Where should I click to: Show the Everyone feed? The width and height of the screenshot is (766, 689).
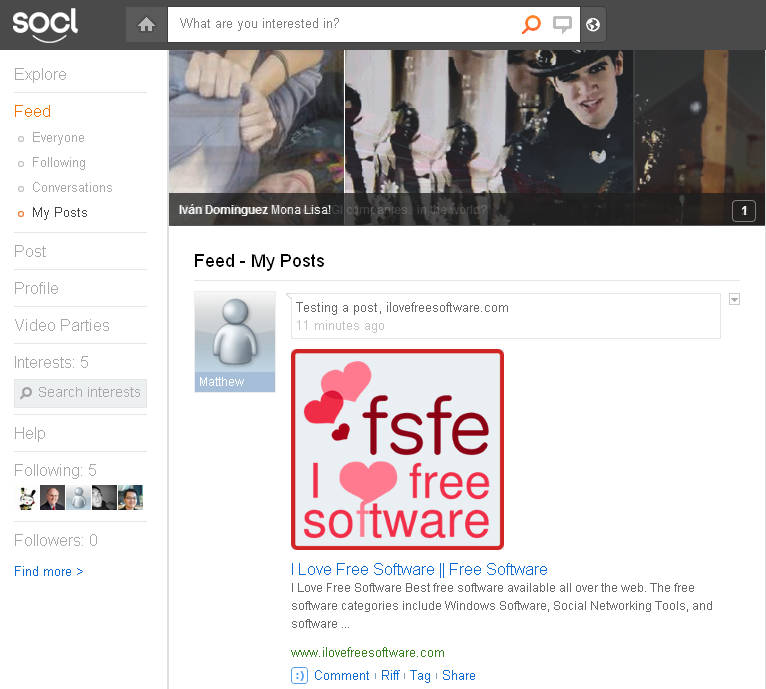58,138
